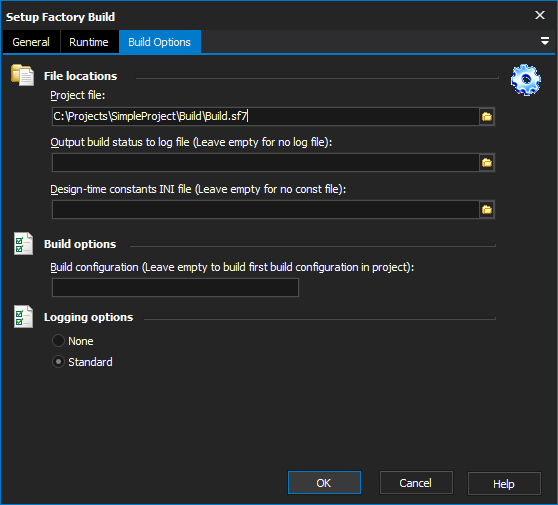
Task: Close the Setup Factory Build window
Action: 540,15
